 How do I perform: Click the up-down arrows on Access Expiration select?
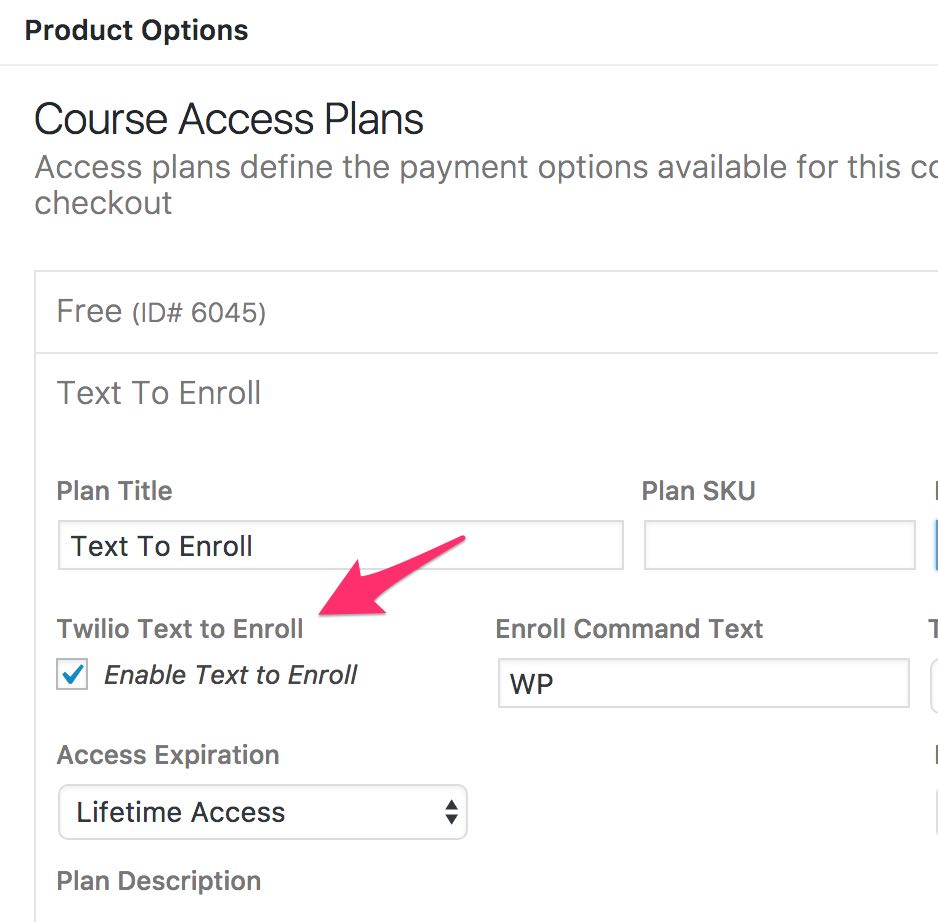click(452, 812)
